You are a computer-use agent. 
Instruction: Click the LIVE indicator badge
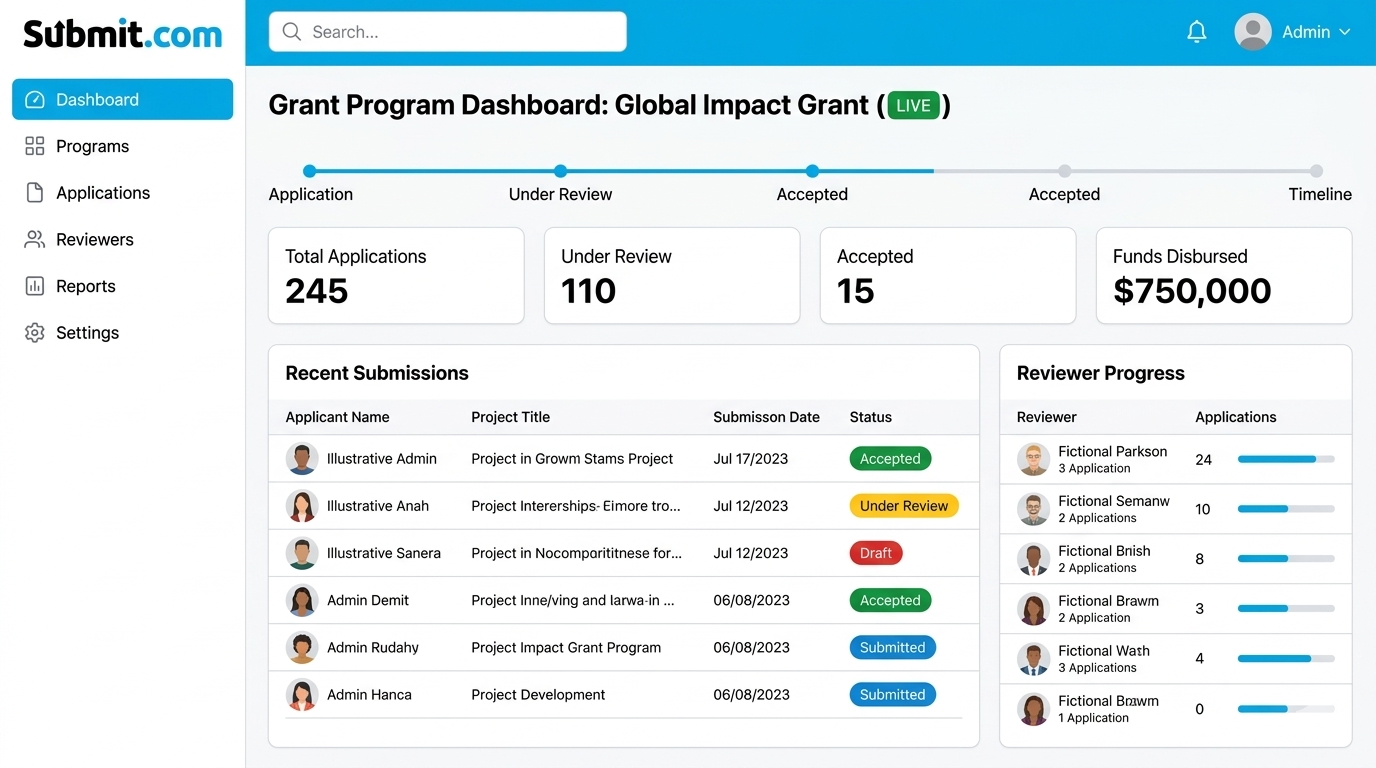pyautogui.click(x=913, y=104)
